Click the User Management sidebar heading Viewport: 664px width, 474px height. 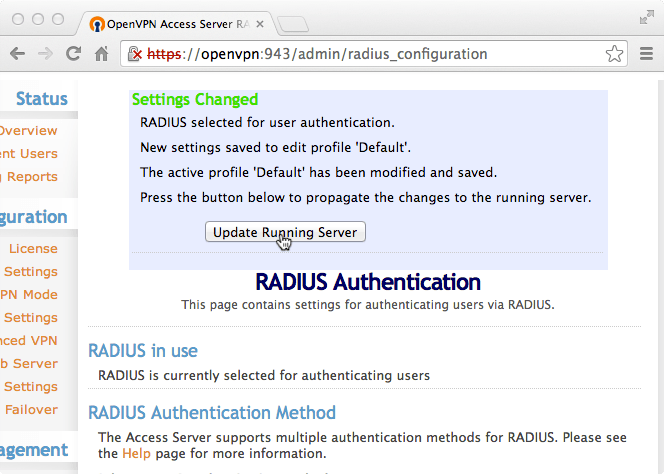point(33,450)
